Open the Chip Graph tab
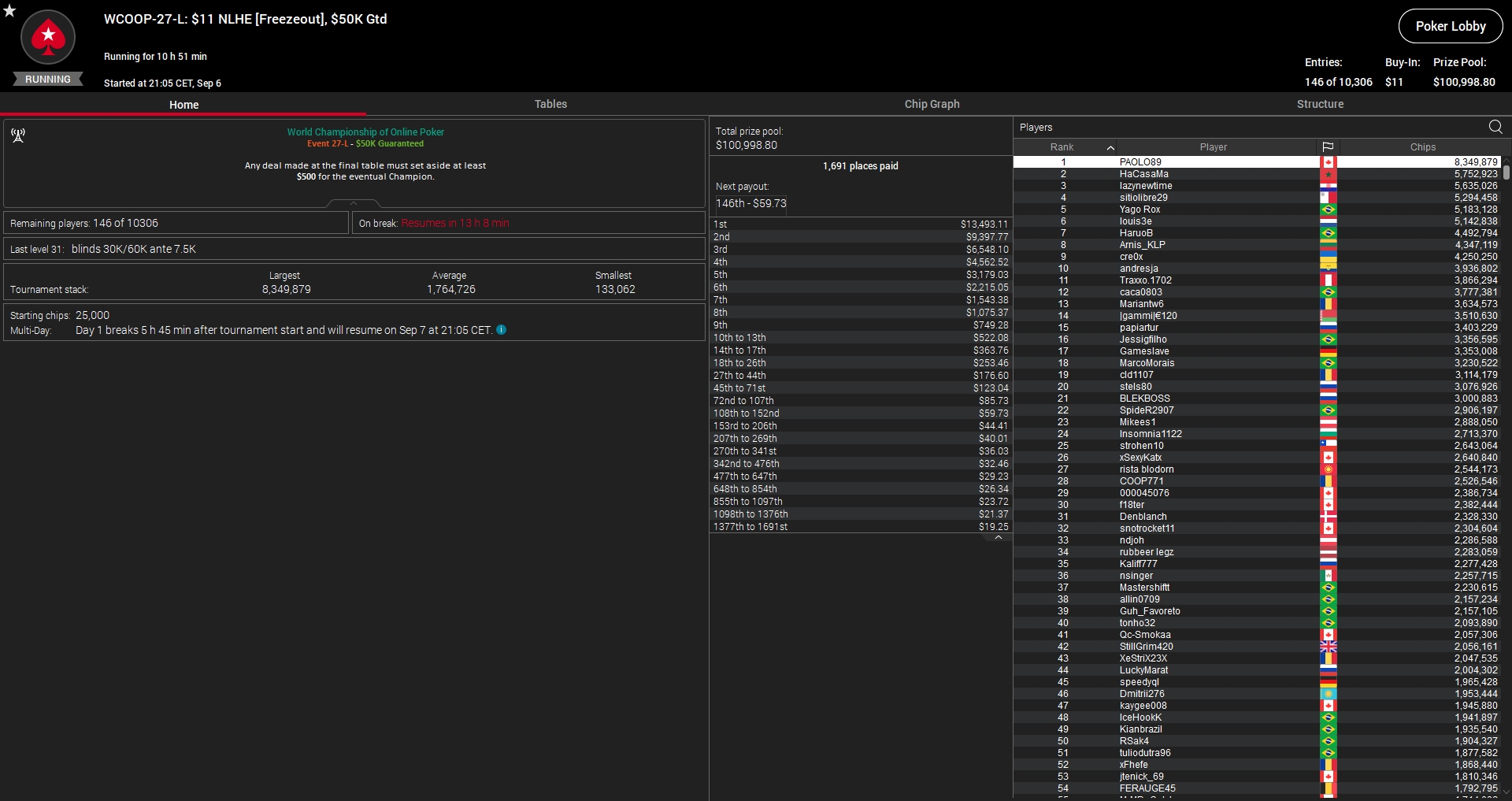Image resolution: width=1512 pixels, height=801 pixels. 932,104
